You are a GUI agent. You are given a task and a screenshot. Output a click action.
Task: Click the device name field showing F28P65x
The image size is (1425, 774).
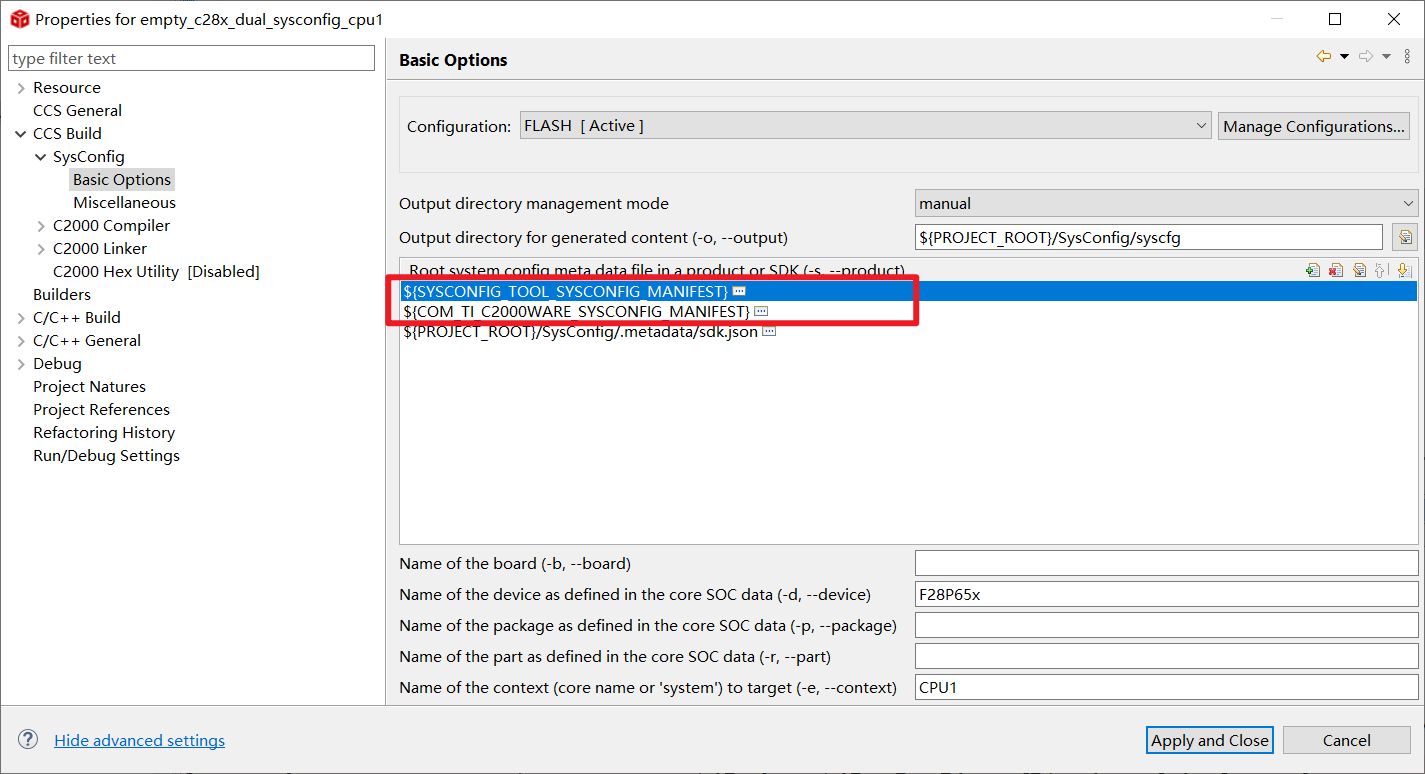coord(1167,594)
